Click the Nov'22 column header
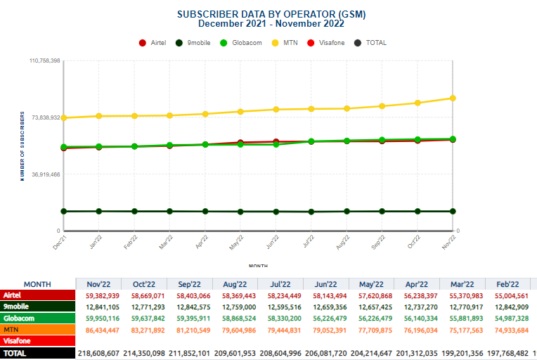This screenshot has height=360, width=537. pos(99,284)
